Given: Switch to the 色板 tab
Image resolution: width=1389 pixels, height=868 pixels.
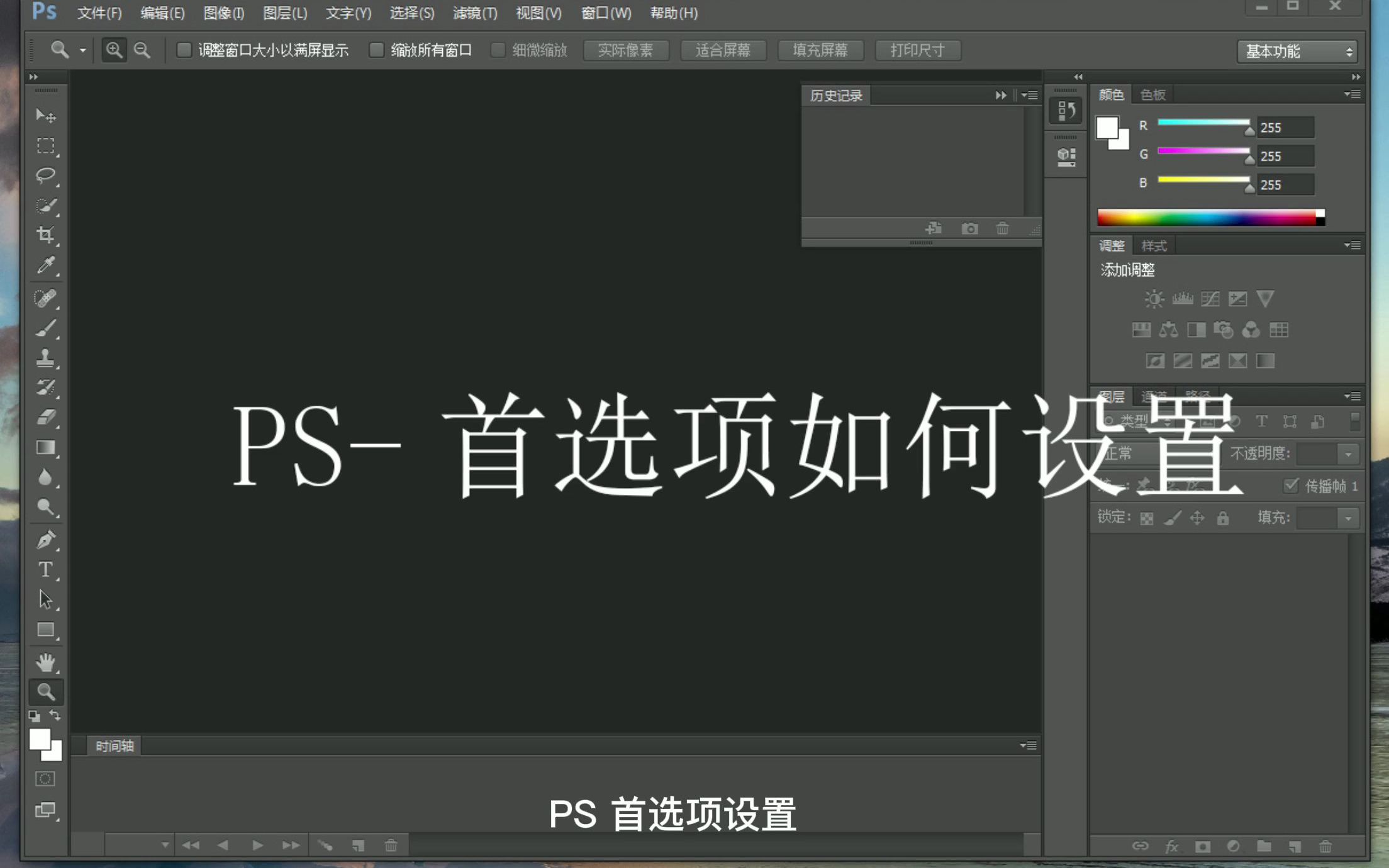Looking at the screenshot, I should tap(1152, 95).
